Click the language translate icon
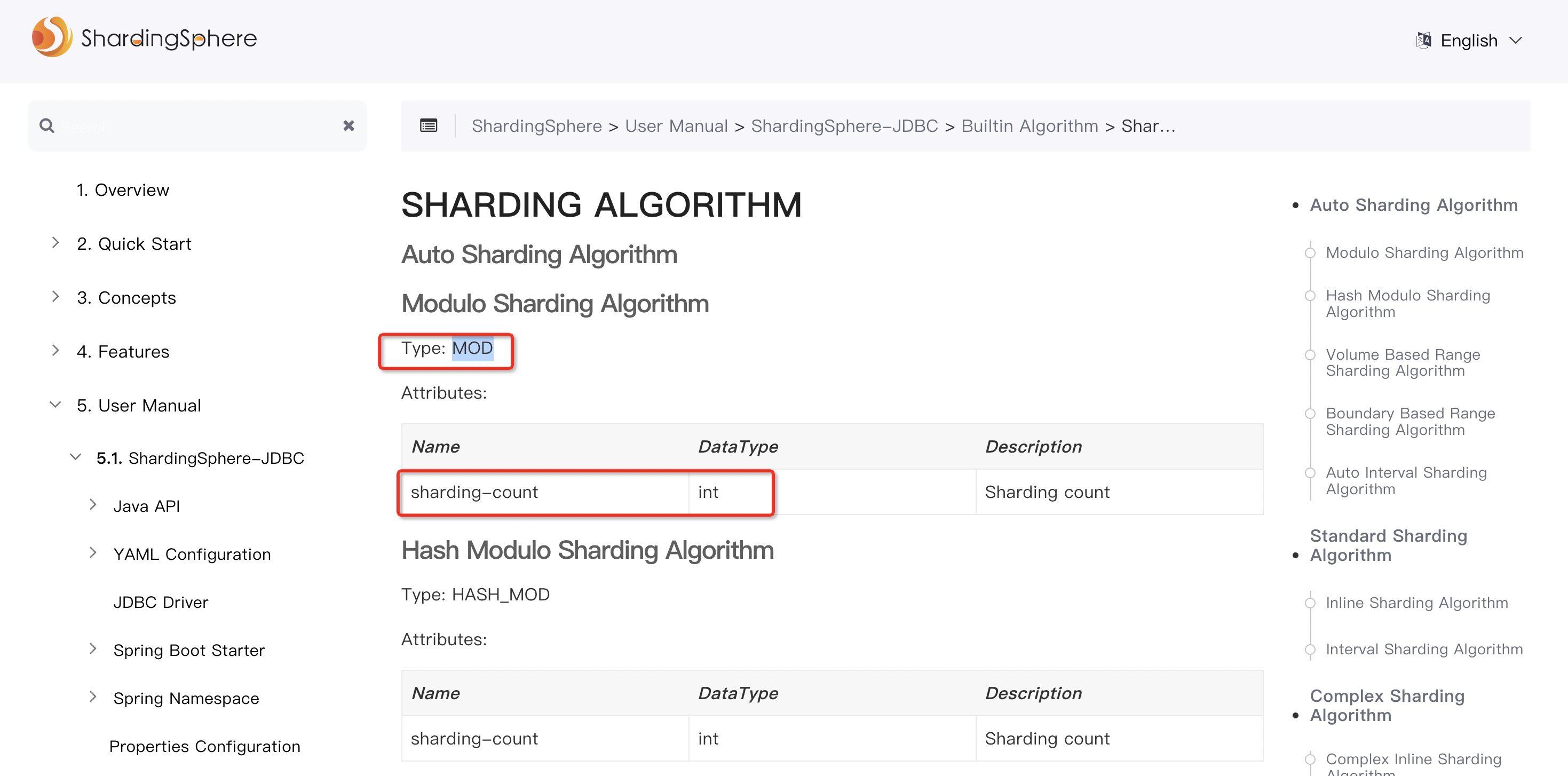 [1423, 41]
